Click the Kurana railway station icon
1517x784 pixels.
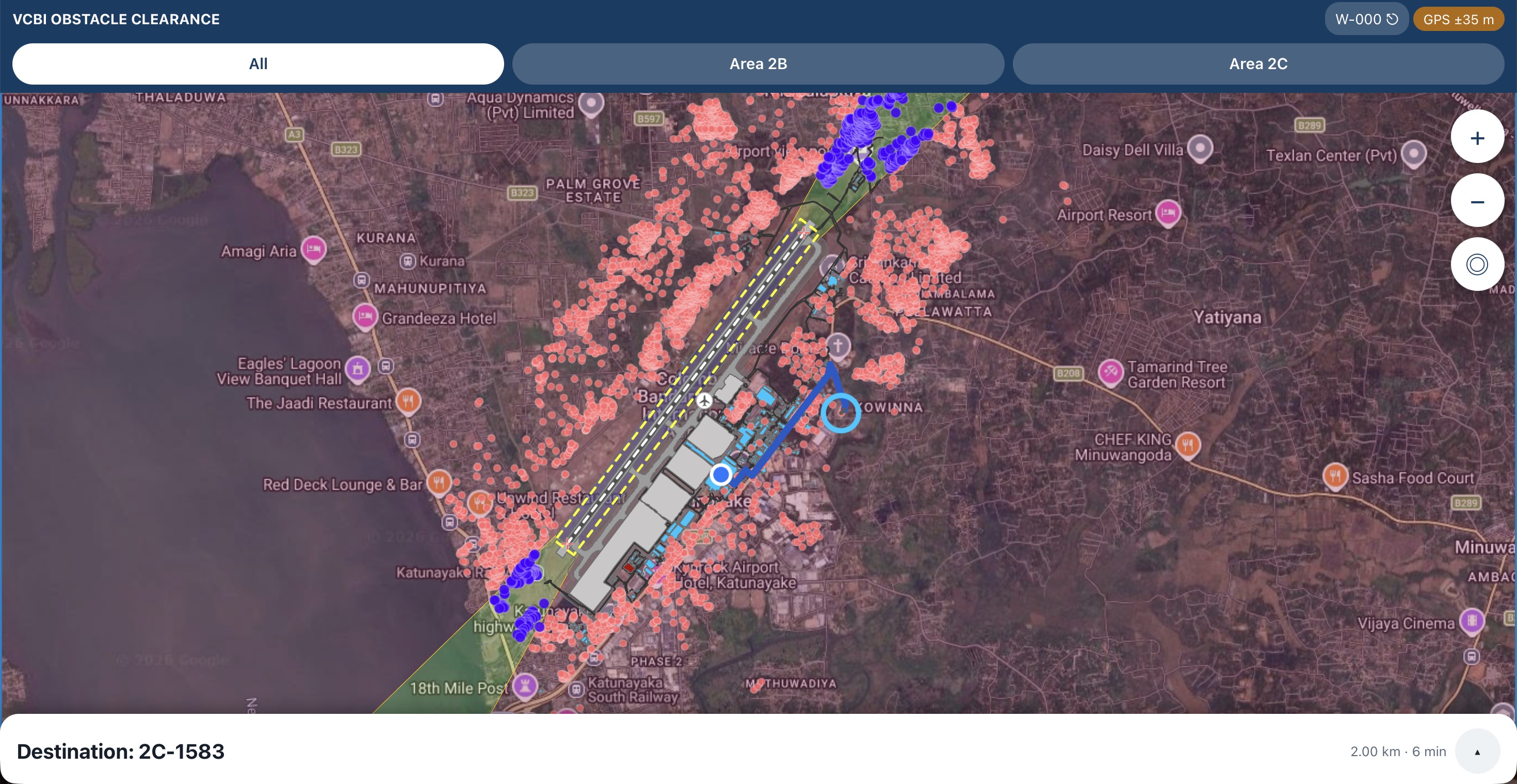coord(408,261)
